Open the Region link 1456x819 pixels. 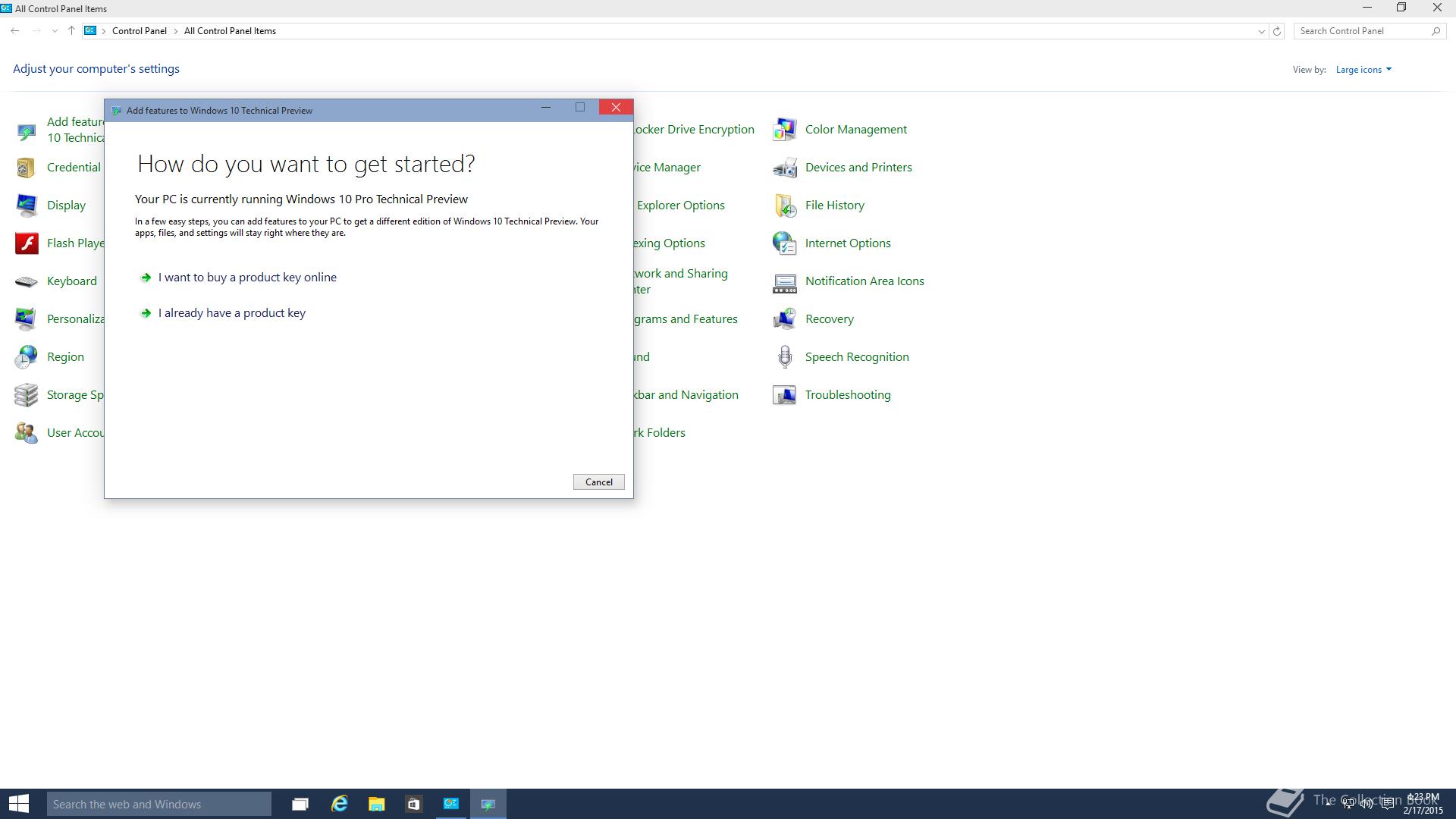[65, 357]
